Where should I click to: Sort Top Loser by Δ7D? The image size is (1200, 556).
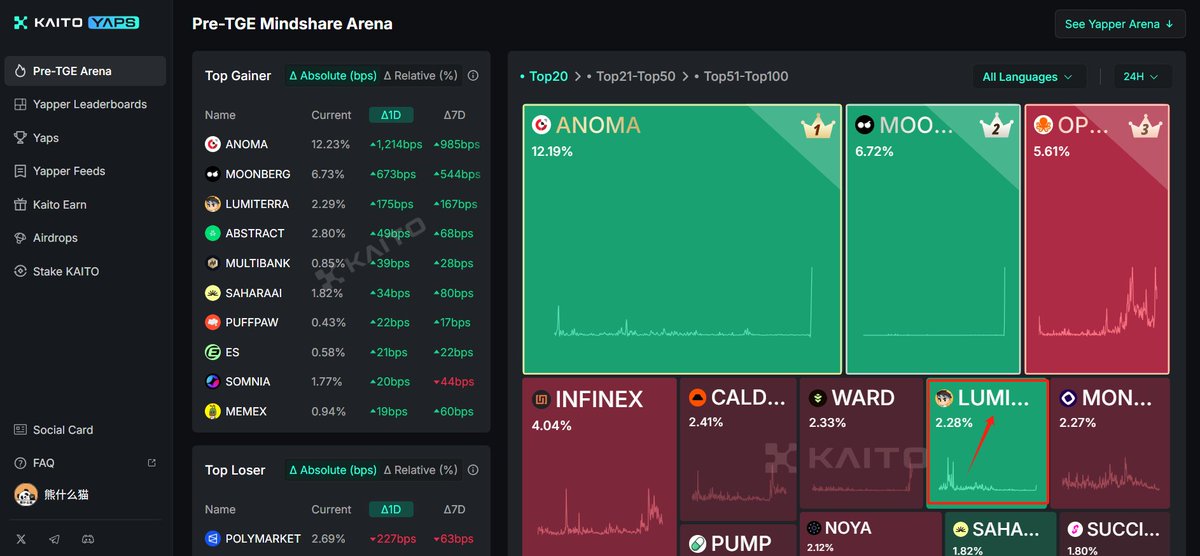[454, 509]
